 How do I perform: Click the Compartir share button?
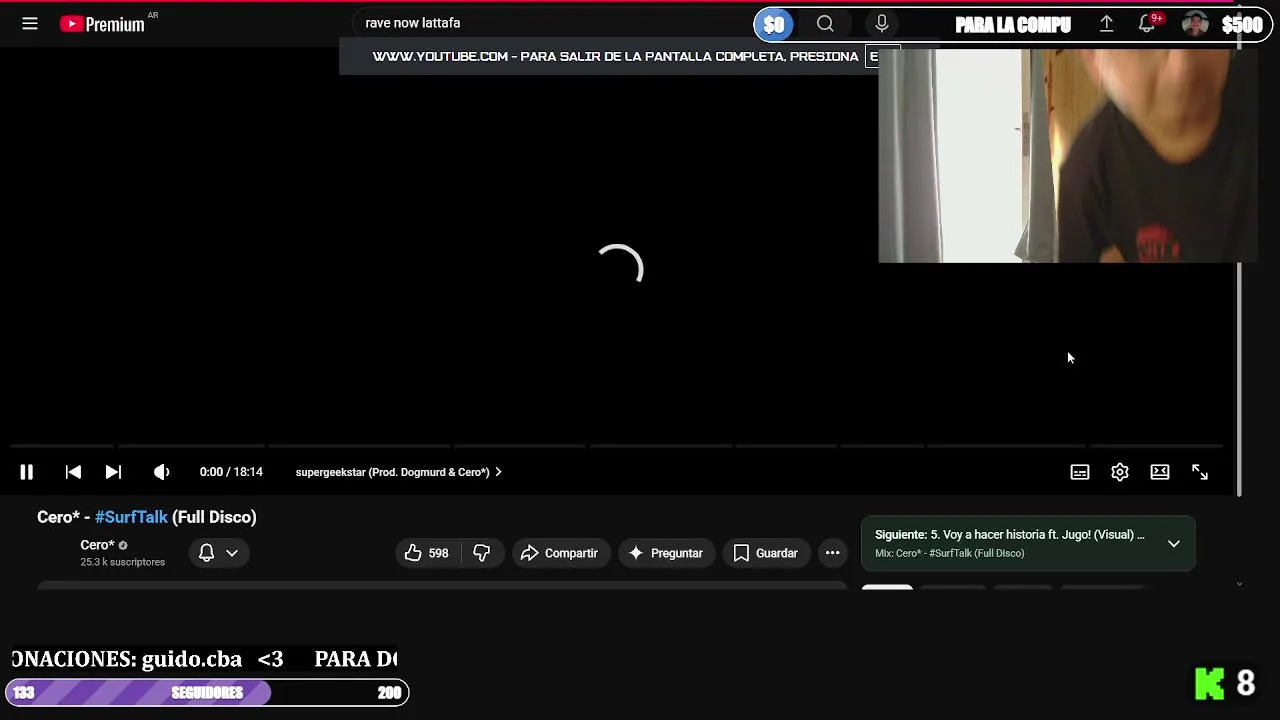click(559, 553)
